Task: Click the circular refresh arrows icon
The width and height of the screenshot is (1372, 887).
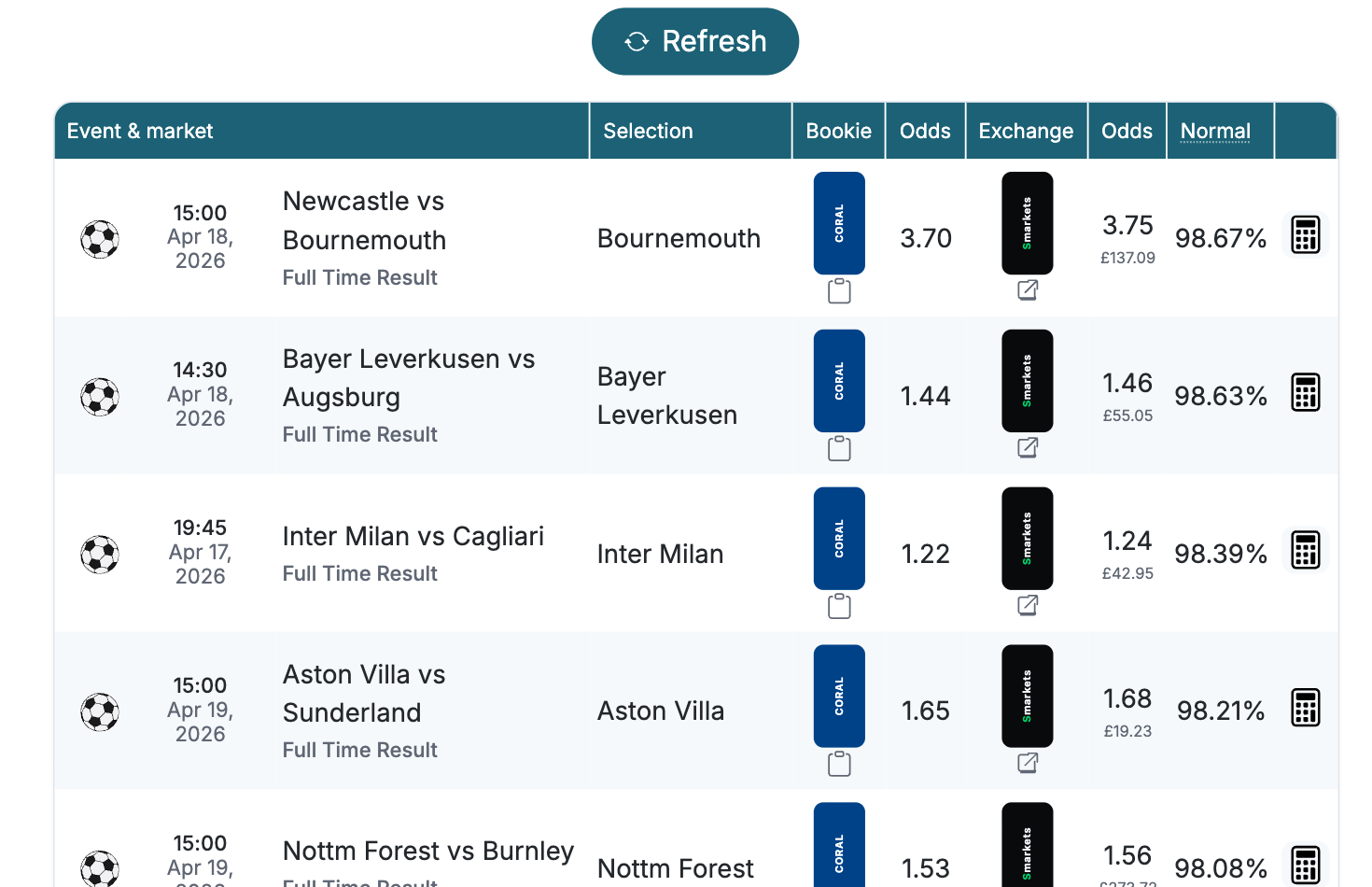Action: [637, 41]
